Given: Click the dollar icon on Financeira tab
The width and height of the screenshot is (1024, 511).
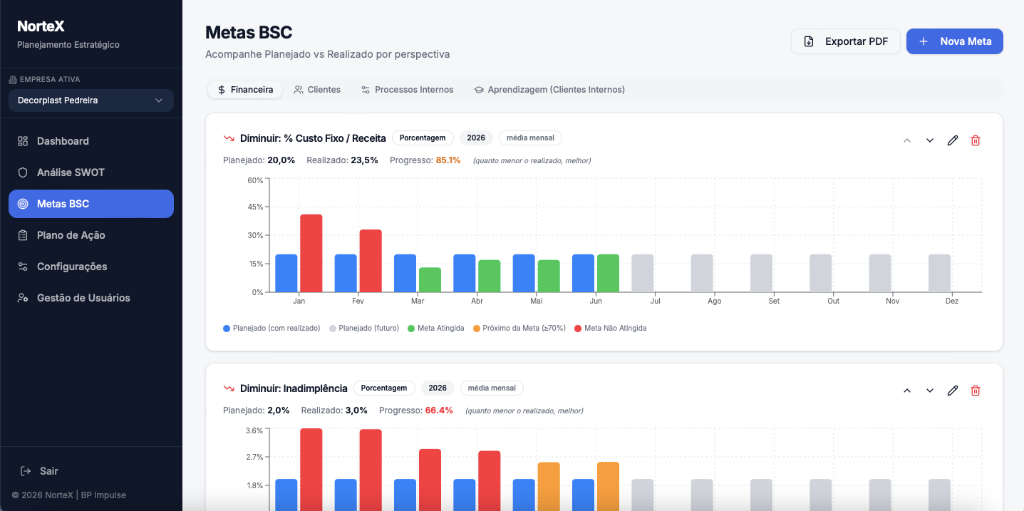Looking at the screenshot, I should 222,90.
